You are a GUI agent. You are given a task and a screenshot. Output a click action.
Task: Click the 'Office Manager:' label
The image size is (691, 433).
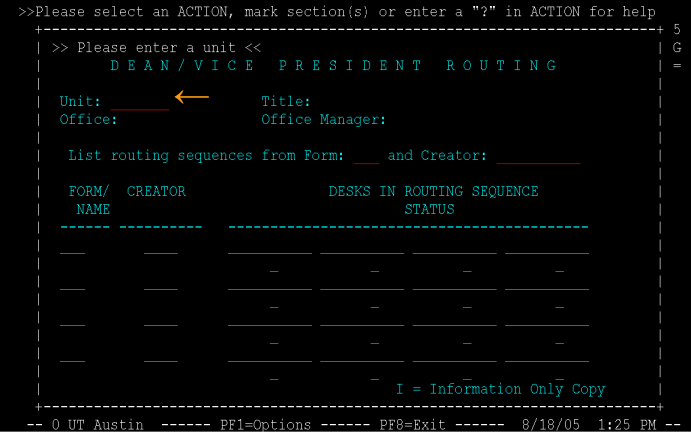(323, 119)
